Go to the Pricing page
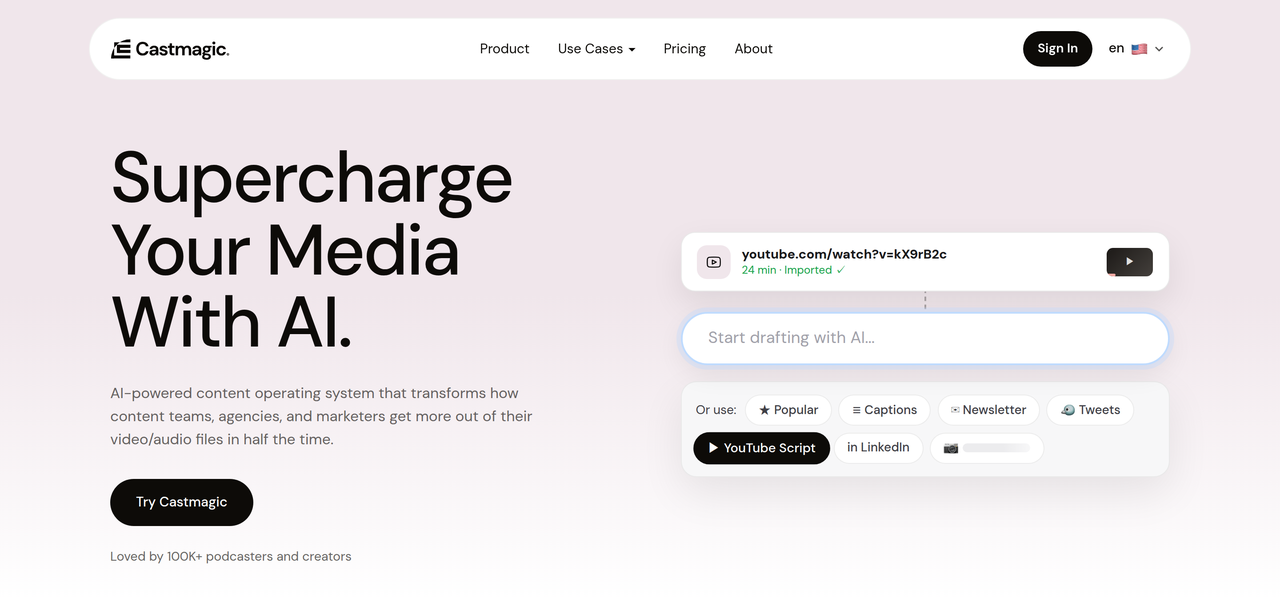The height and width of the screenshot is (614, 1280). (684, 49)
